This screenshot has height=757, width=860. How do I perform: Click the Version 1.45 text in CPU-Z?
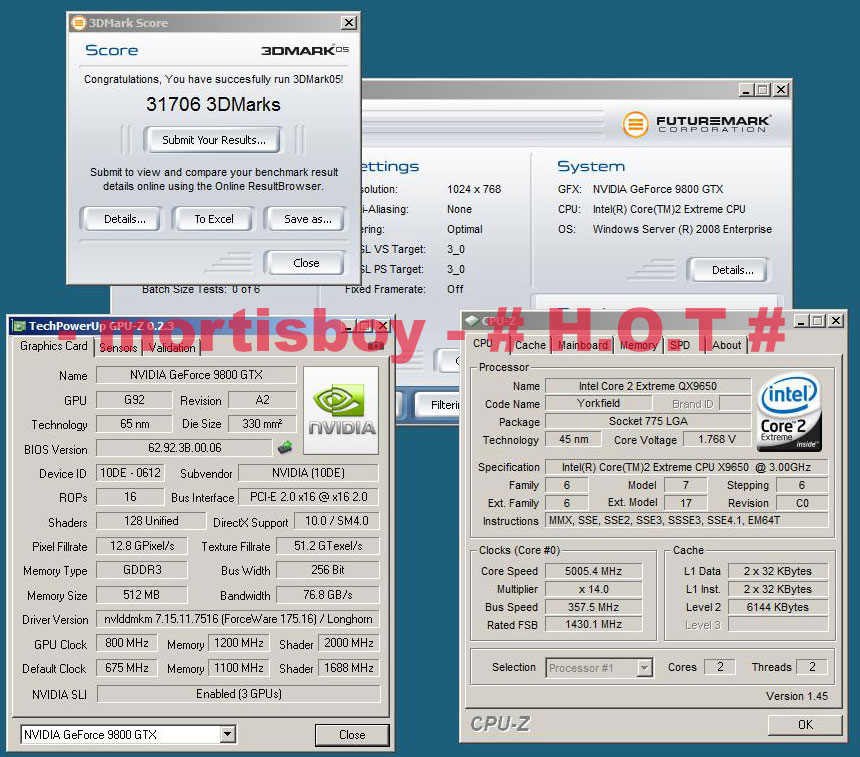796,696
